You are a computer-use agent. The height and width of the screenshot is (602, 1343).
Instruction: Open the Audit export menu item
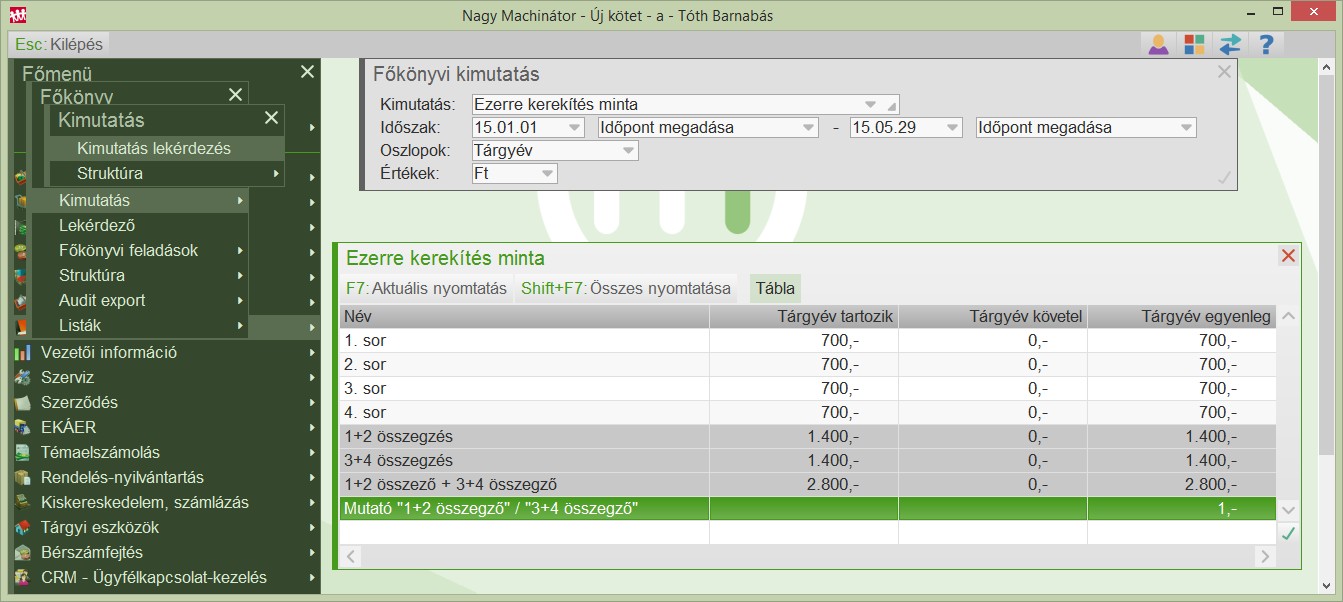pos(140,300)
